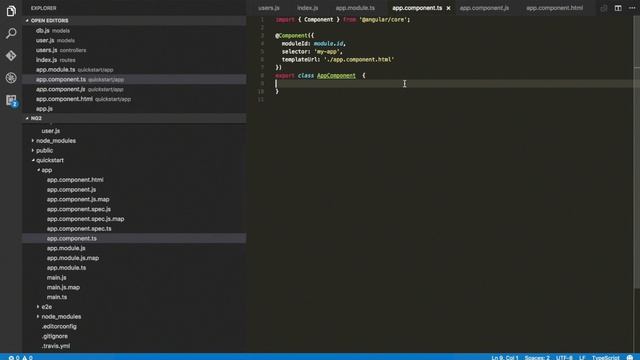This screenshot has width=640, height=360.
Task: Change line ending via LF status item
Action: 582,358
